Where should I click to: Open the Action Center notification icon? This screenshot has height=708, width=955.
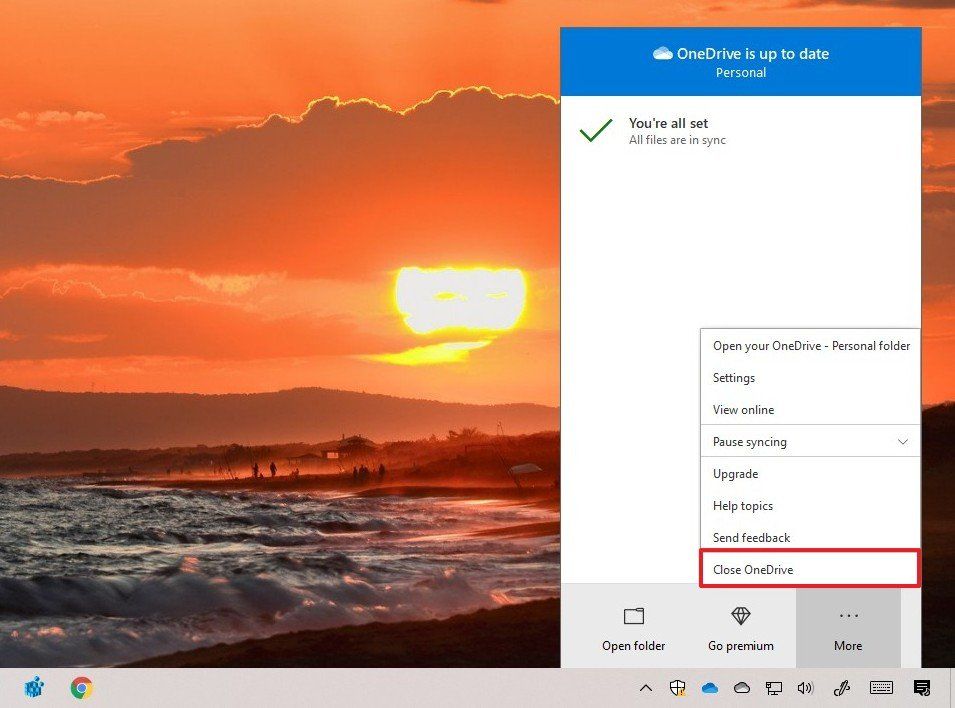point(921,688)
